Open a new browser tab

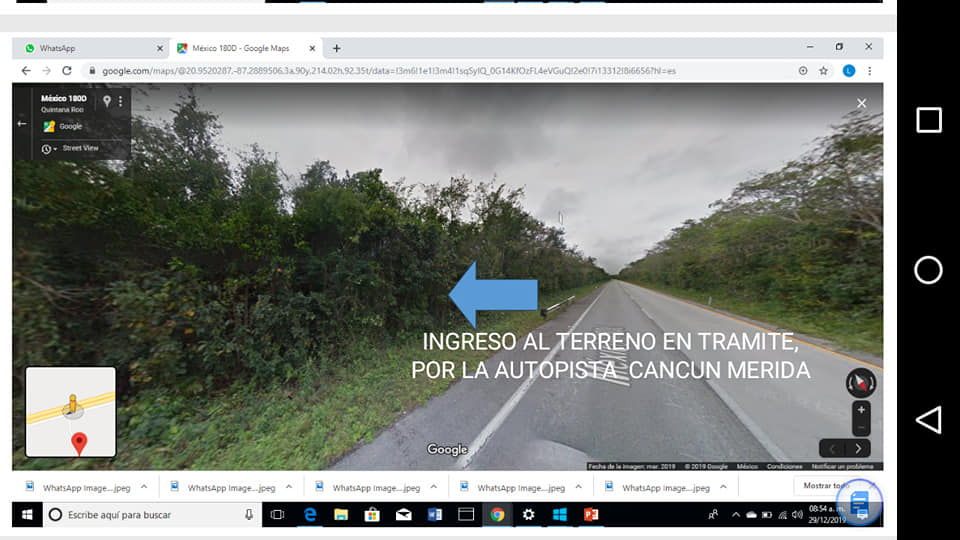336,48
